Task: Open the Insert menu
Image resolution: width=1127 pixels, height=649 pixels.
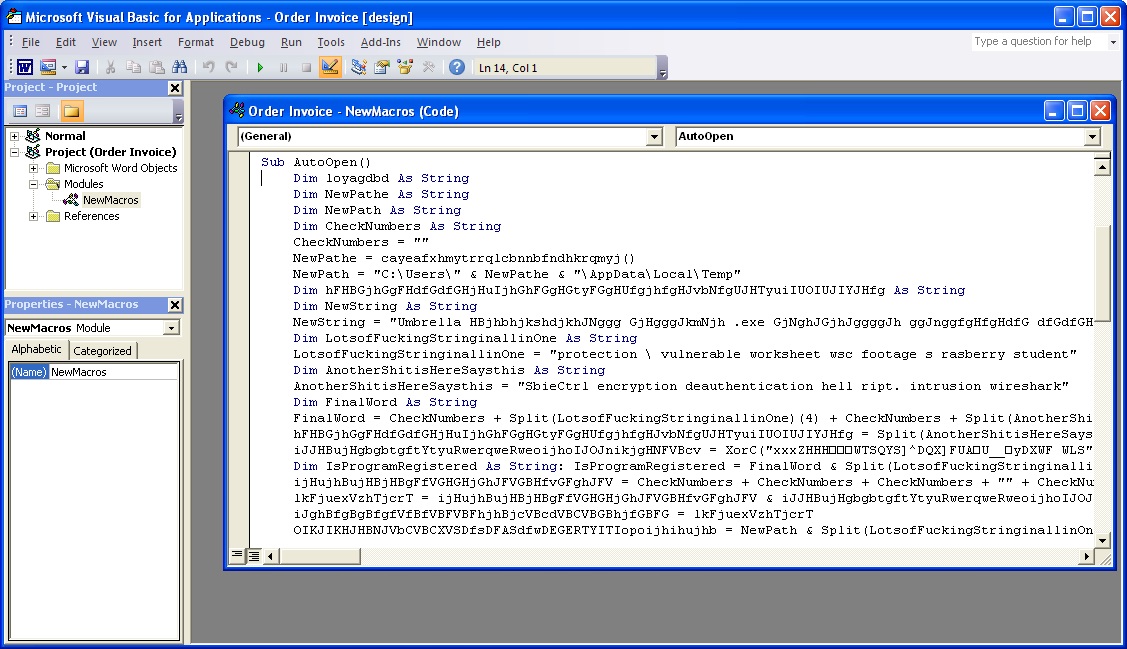Action: pos(147,42)
